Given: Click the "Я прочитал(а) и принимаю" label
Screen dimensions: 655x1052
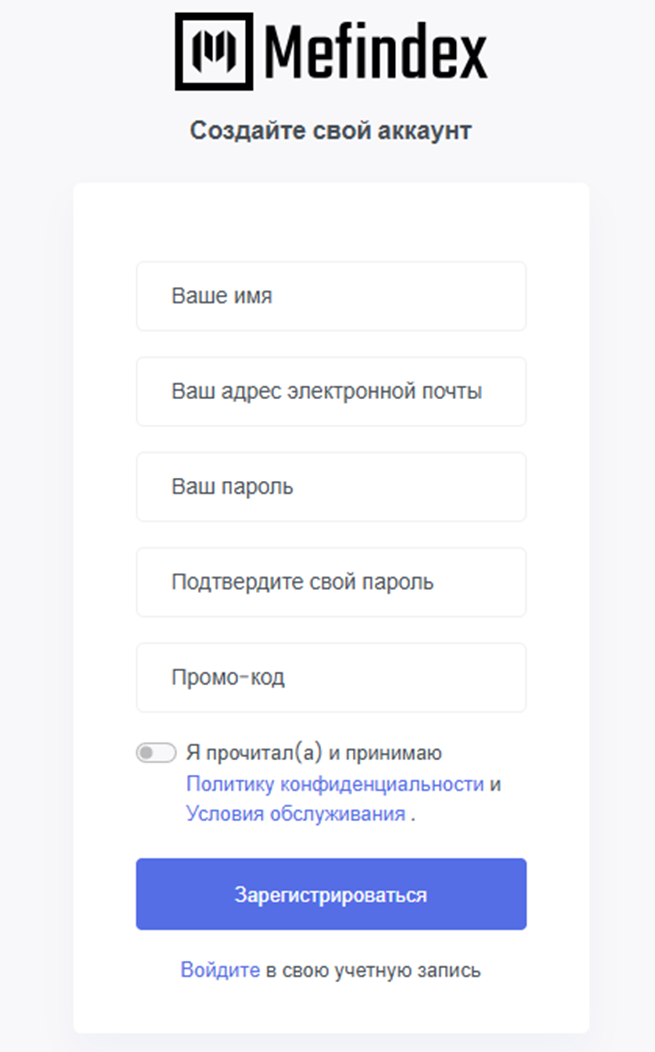Looking at the screenshot, I should 314,753.
